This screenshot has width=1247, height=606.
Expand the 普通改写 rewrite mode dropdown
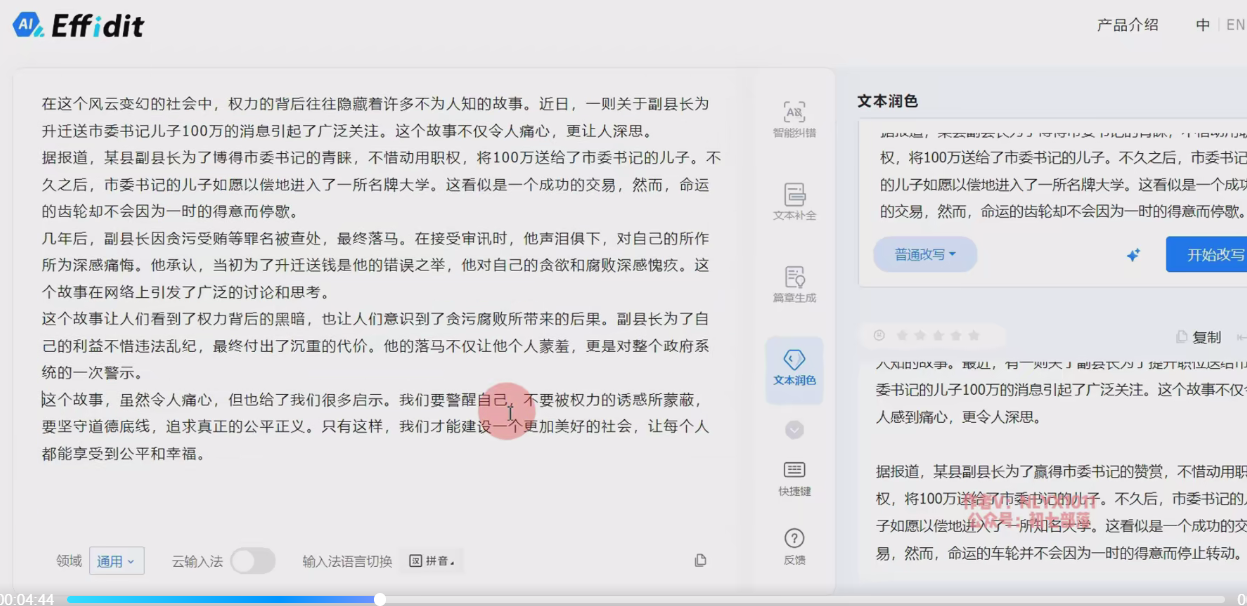point(924,255)
